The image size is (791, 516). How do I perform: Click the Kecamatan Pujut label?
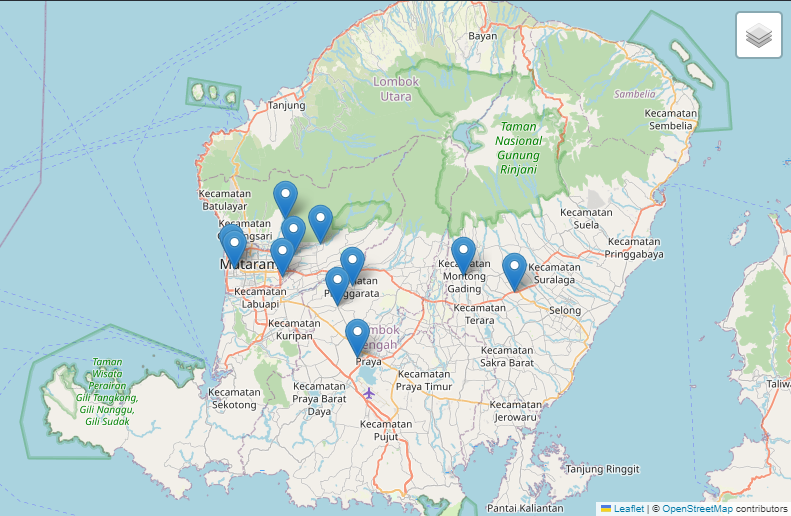point(386,430)
